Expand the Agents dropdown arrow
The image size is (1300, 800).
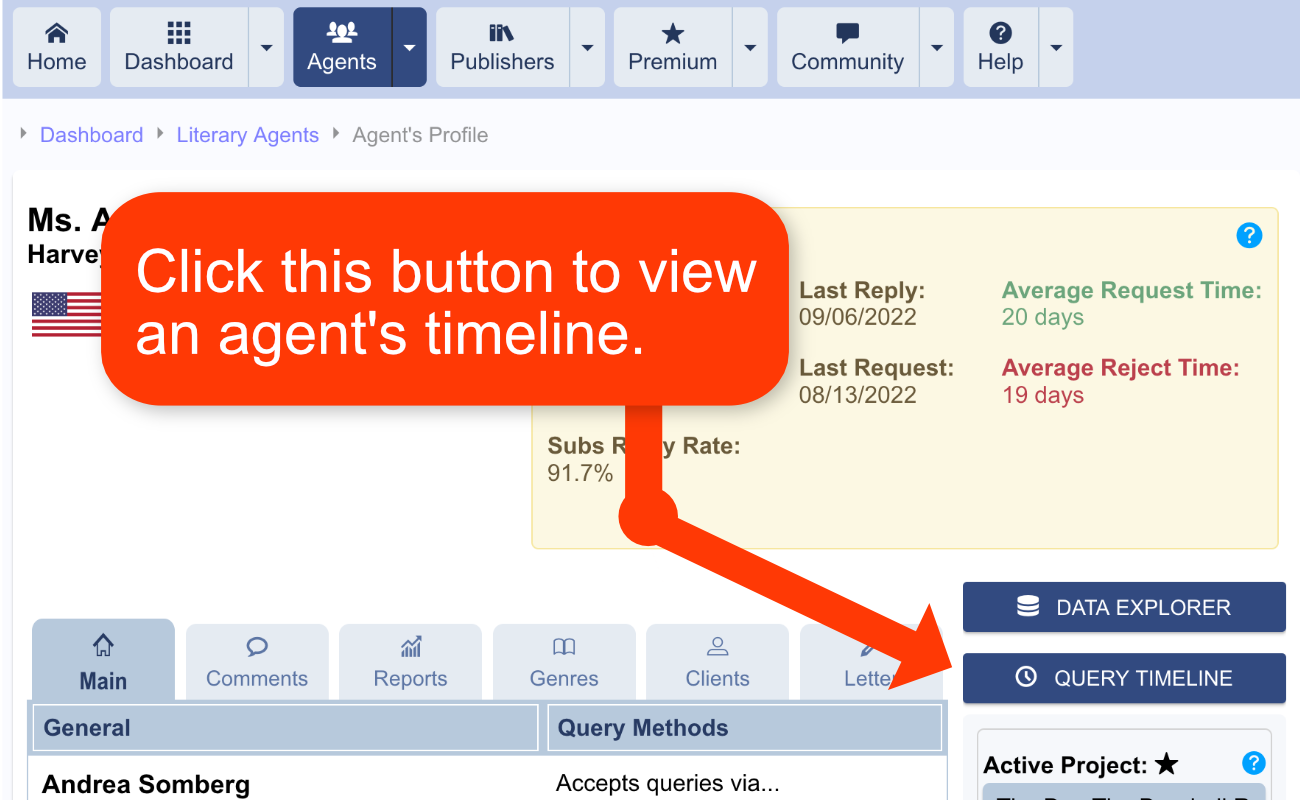409,47
